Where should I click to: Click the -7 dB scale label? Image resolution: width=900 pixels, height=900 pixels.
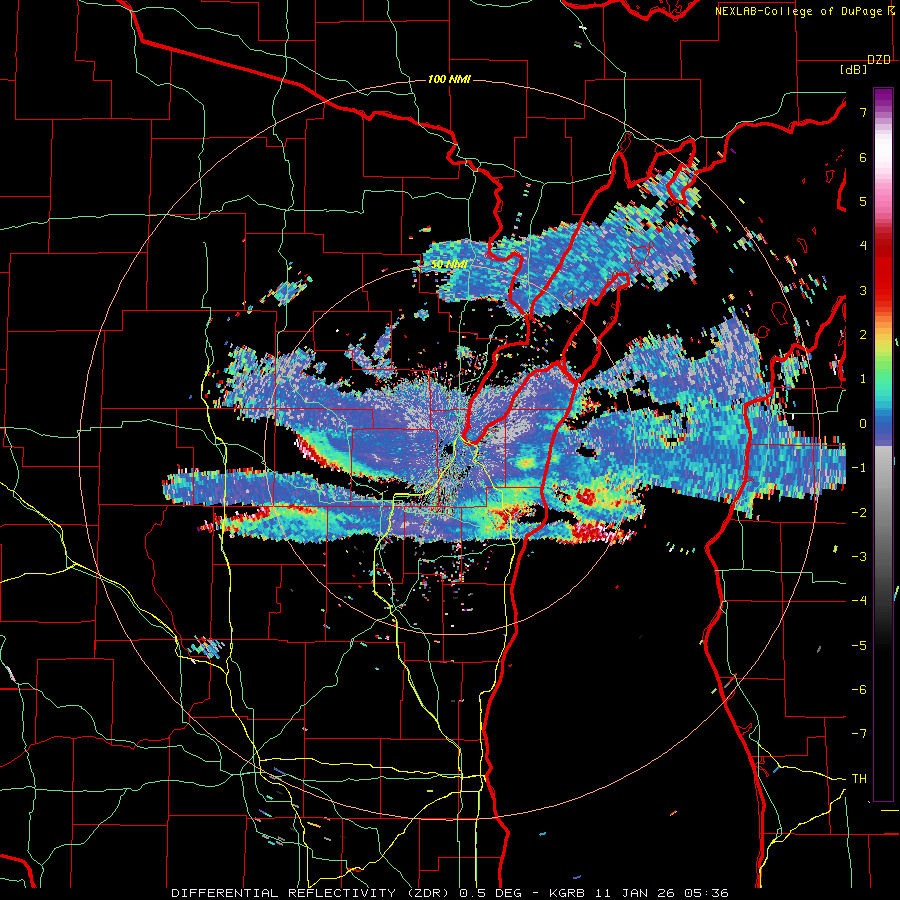tap(859, 734)
